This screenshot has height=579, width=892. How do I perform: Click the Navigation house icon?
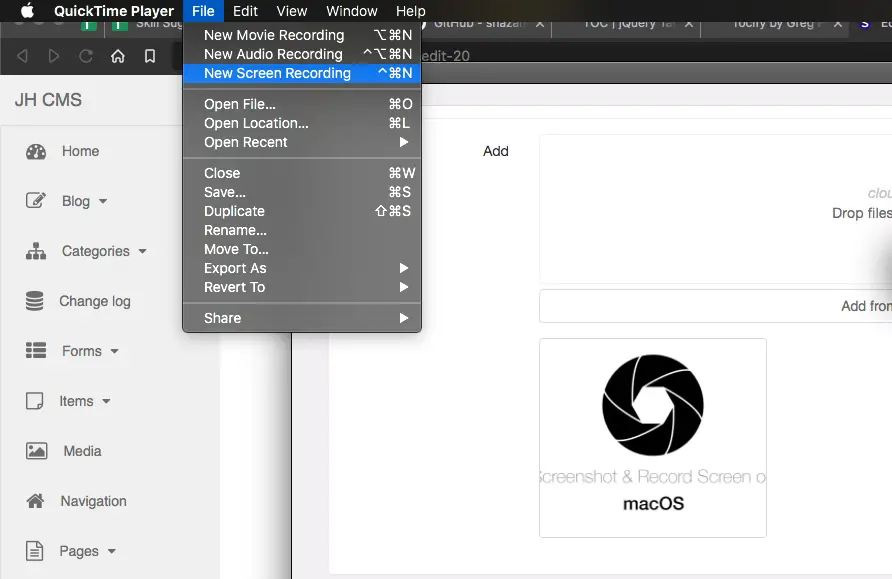(x=35, y=501)
